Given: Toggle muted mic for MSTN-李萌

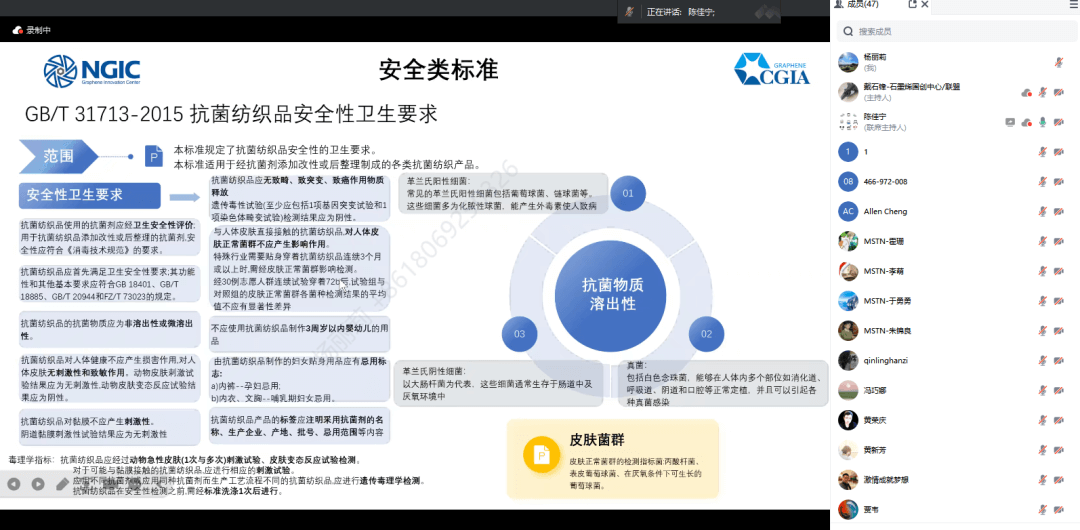Looking at the screenshot, I should point(1043,271).
